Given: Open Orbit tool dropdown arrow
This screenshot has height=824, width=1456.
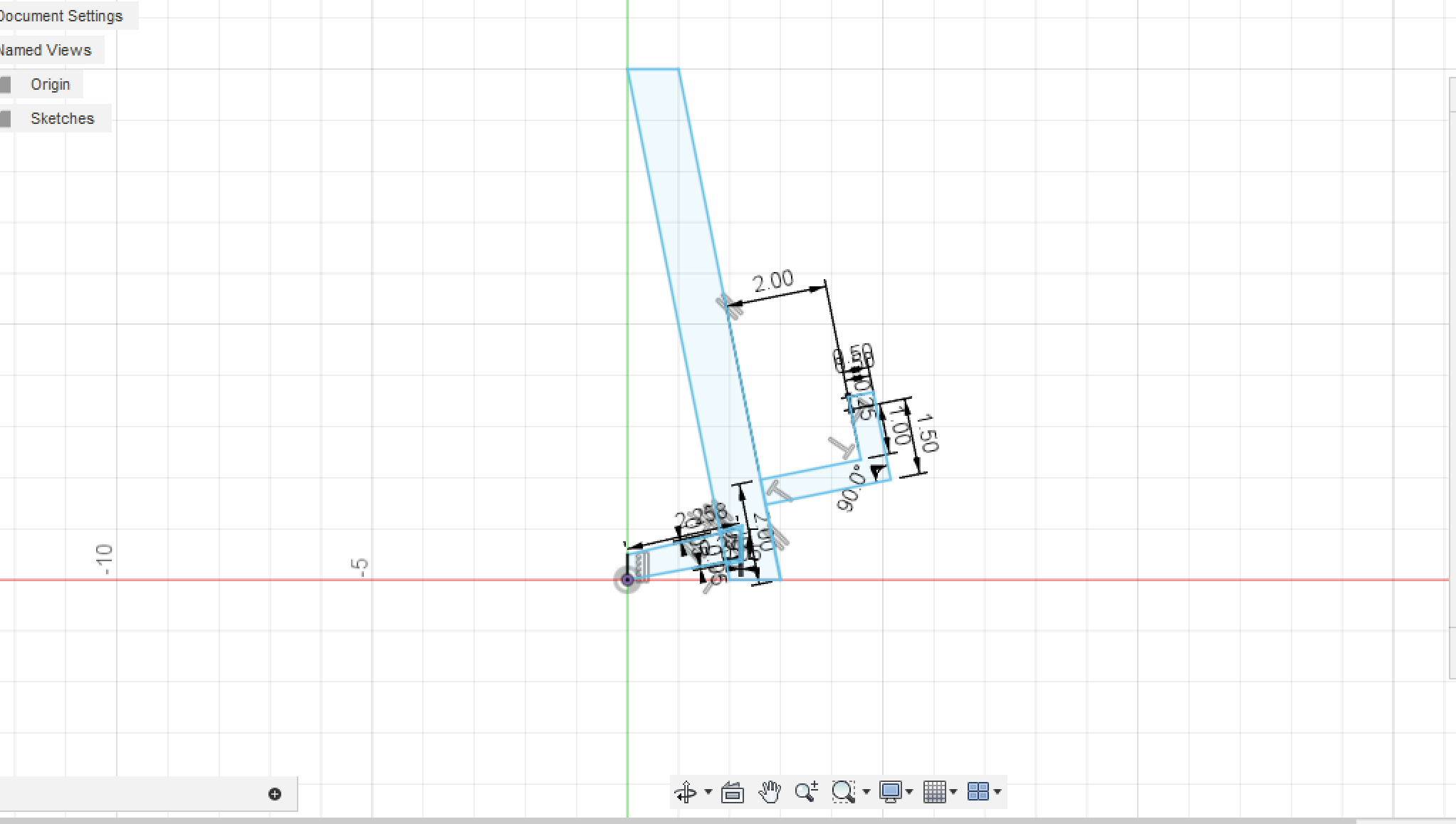Looking at the screenshot, I should [708, 792].
